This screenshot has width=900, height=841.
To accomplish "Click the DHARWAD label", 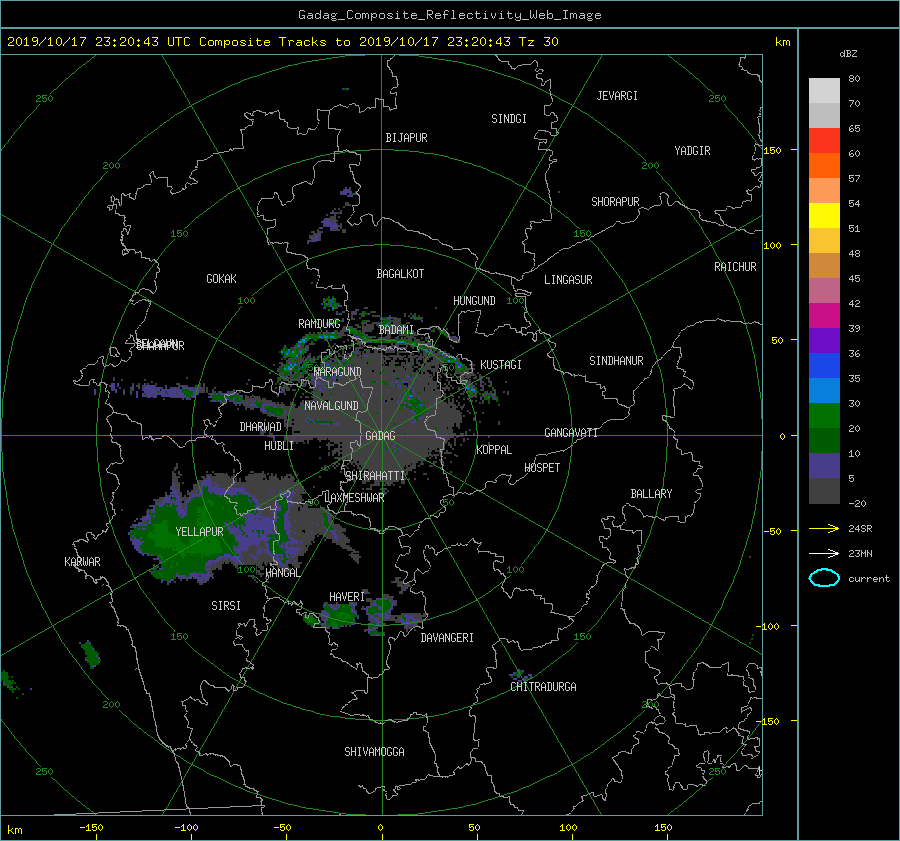I will click(260, 427).
